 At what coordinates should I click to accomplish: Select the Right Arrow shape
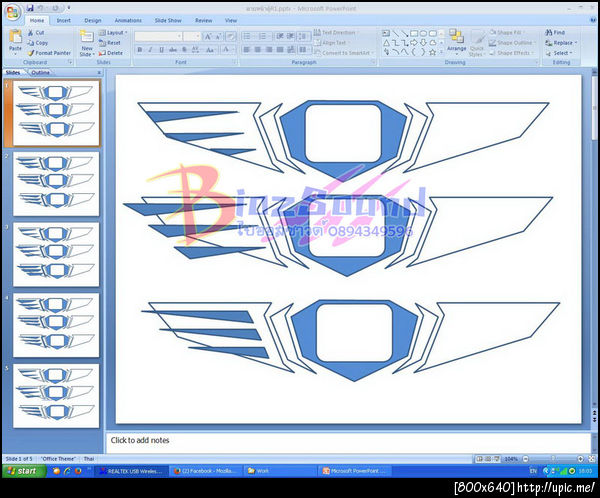[x=414, y=43]
